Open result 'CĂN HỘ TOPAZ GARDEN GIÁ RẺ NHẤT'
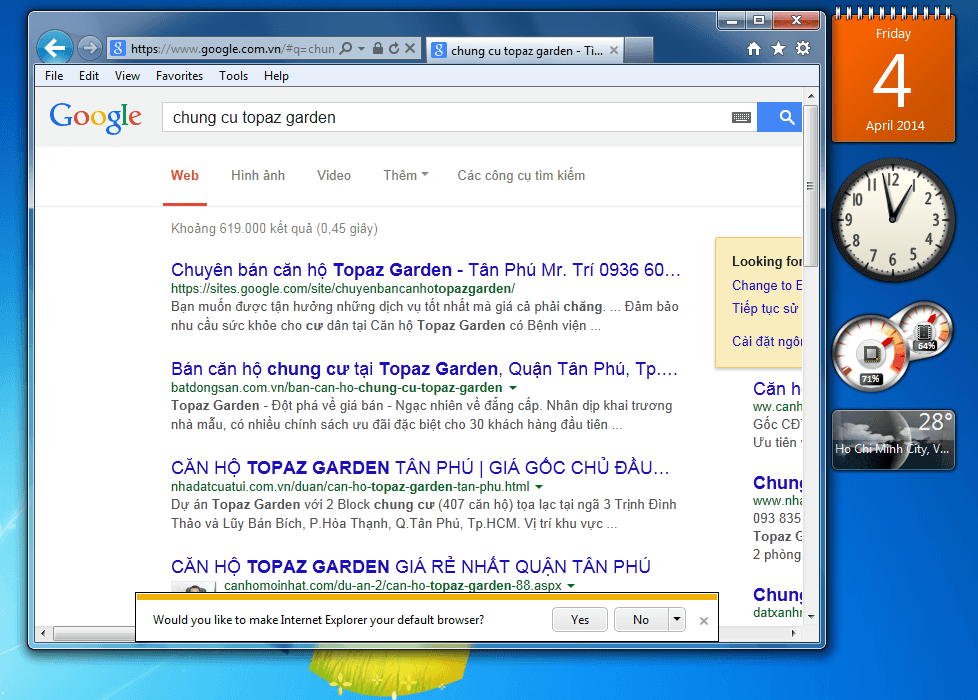Screen dimensions: 978x700 point(411,566)
